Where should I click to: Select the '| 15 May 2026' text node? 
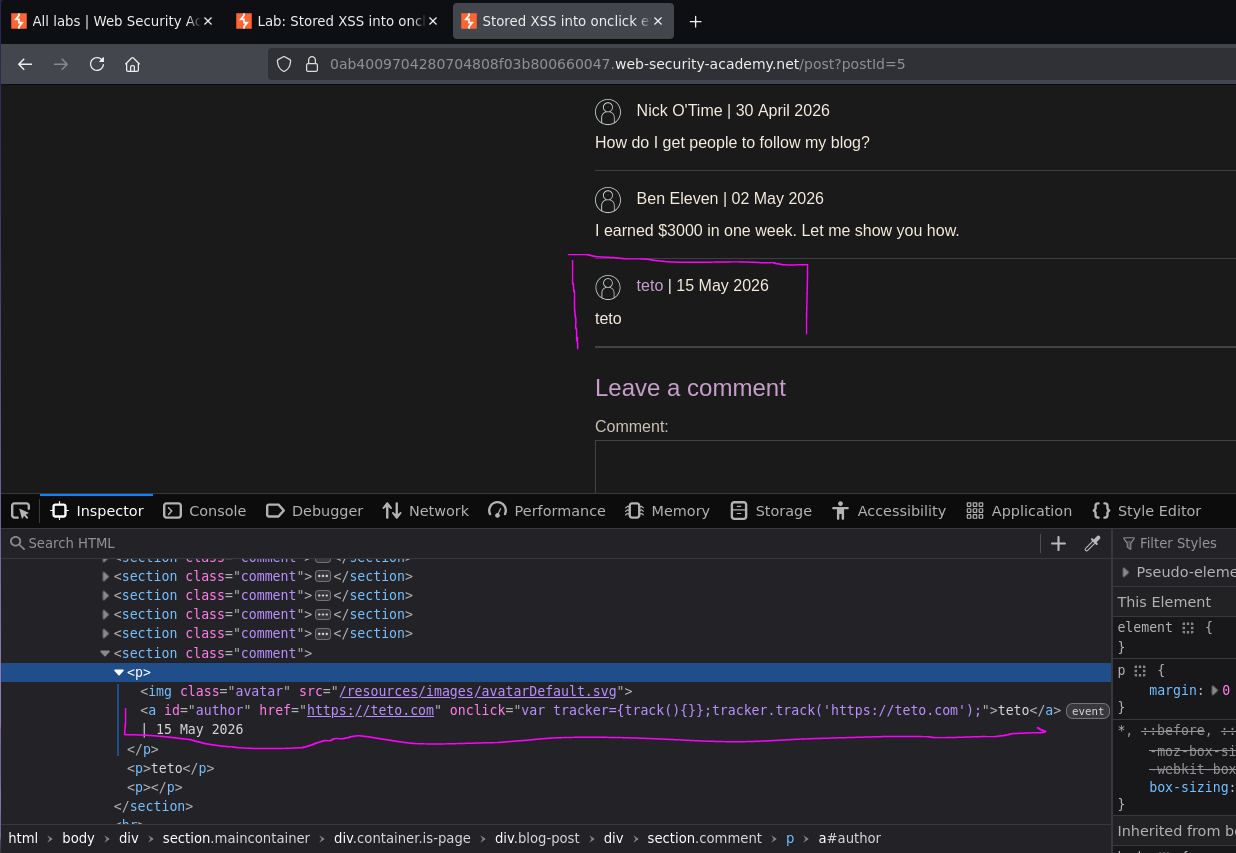pyautogui.click(x=192, y=730)
